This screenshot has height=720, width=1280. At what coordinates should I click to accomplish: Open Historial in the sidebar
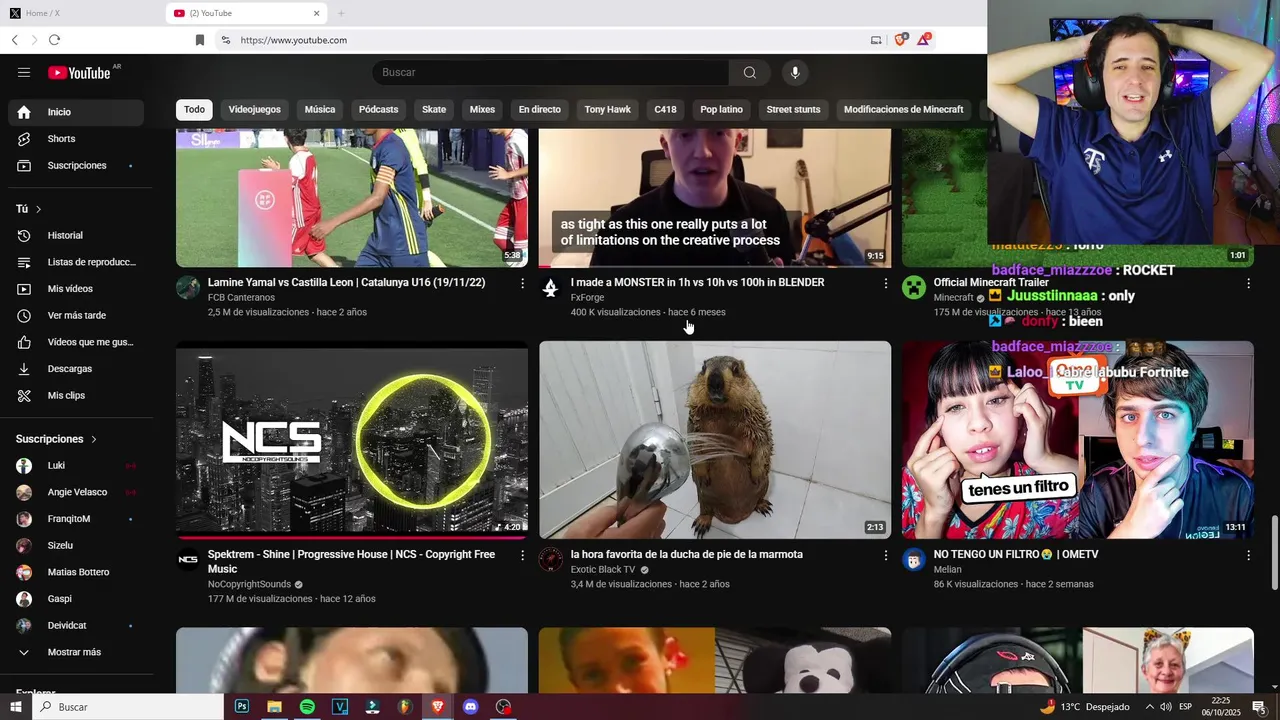pyautogui.click(x=76, y=235)
